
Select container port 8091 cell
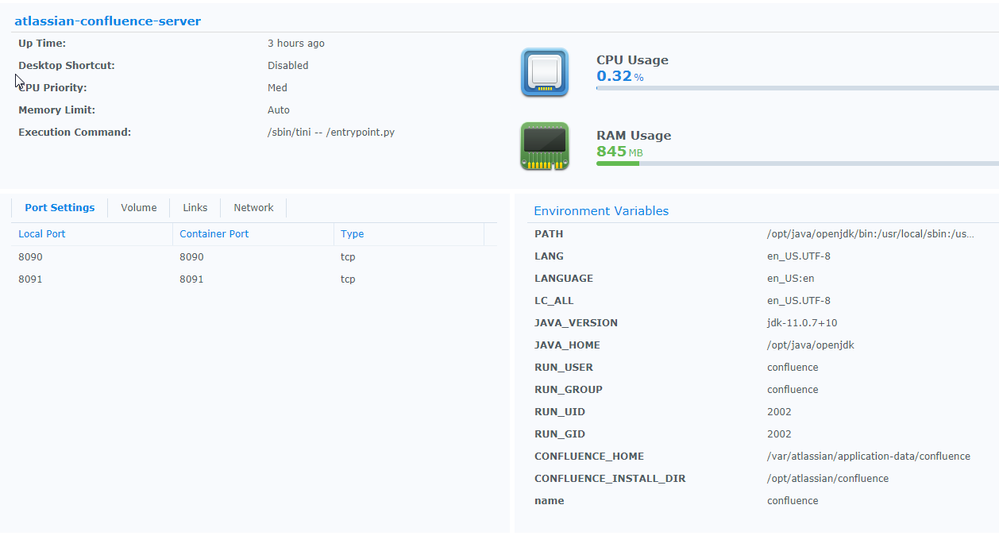[x=192, y=279]
